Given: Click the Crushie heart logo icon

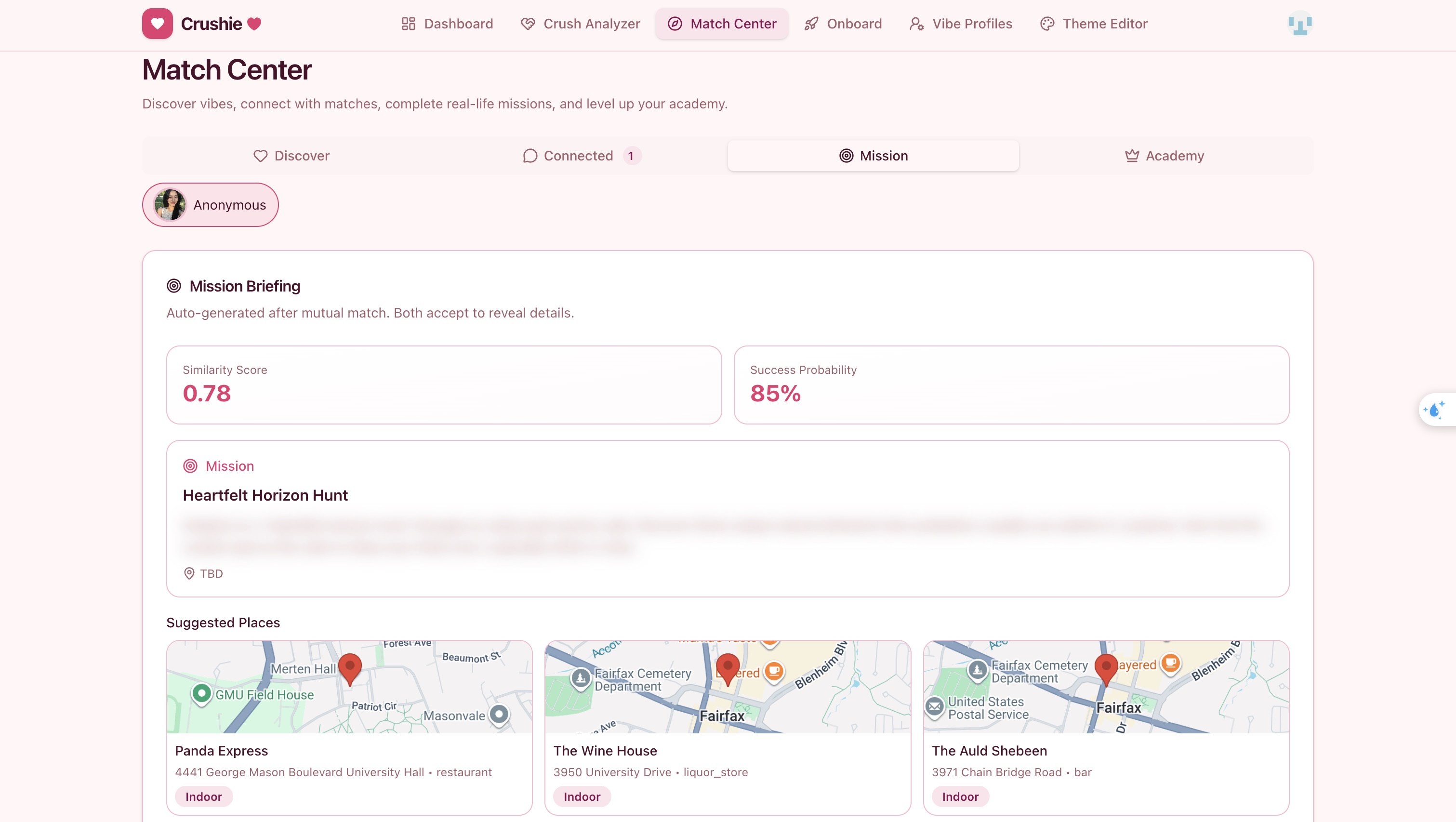Looking at the screenshot, I should click(157, 24).
